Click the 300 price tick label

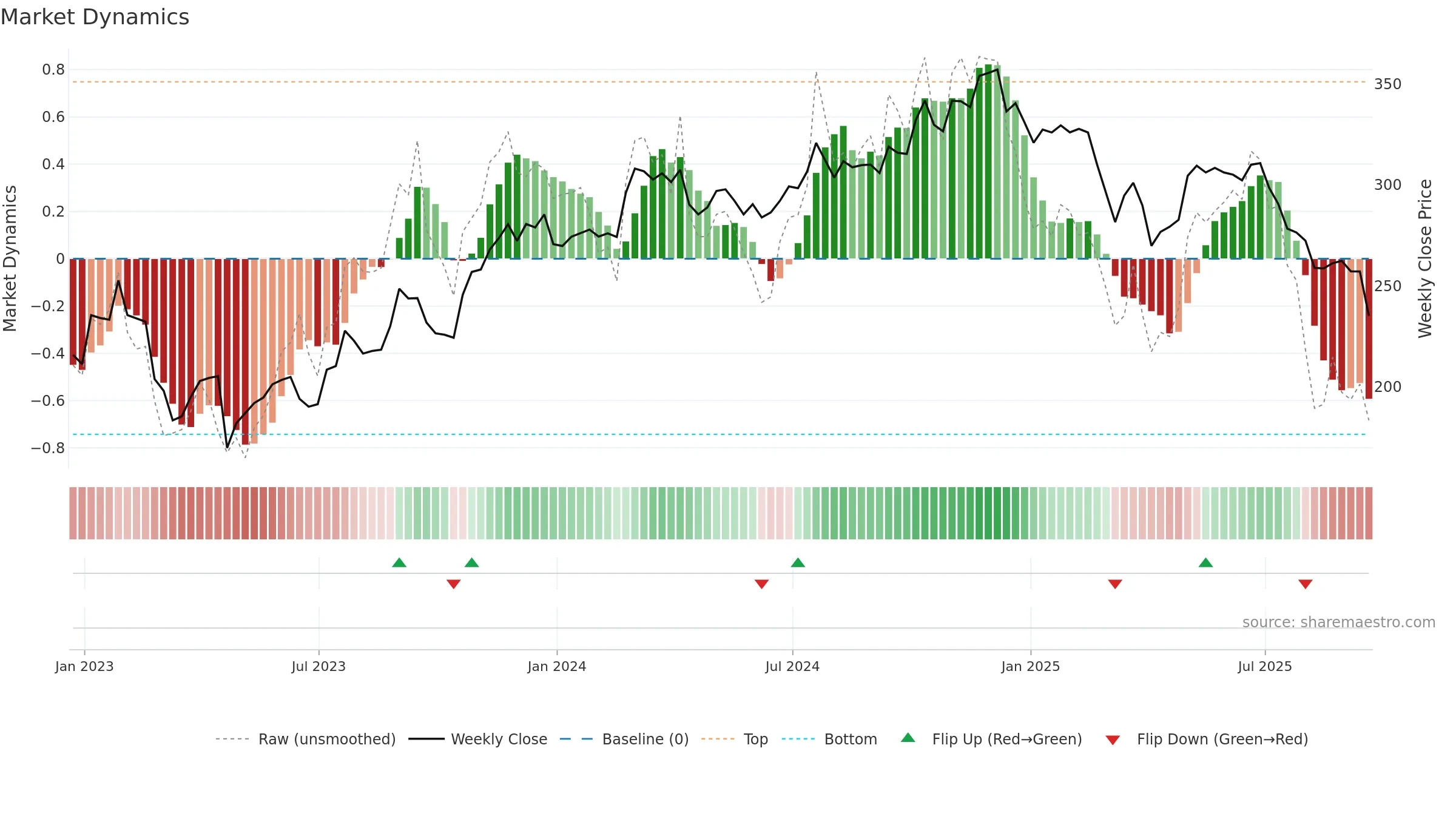pos(1387,184)
